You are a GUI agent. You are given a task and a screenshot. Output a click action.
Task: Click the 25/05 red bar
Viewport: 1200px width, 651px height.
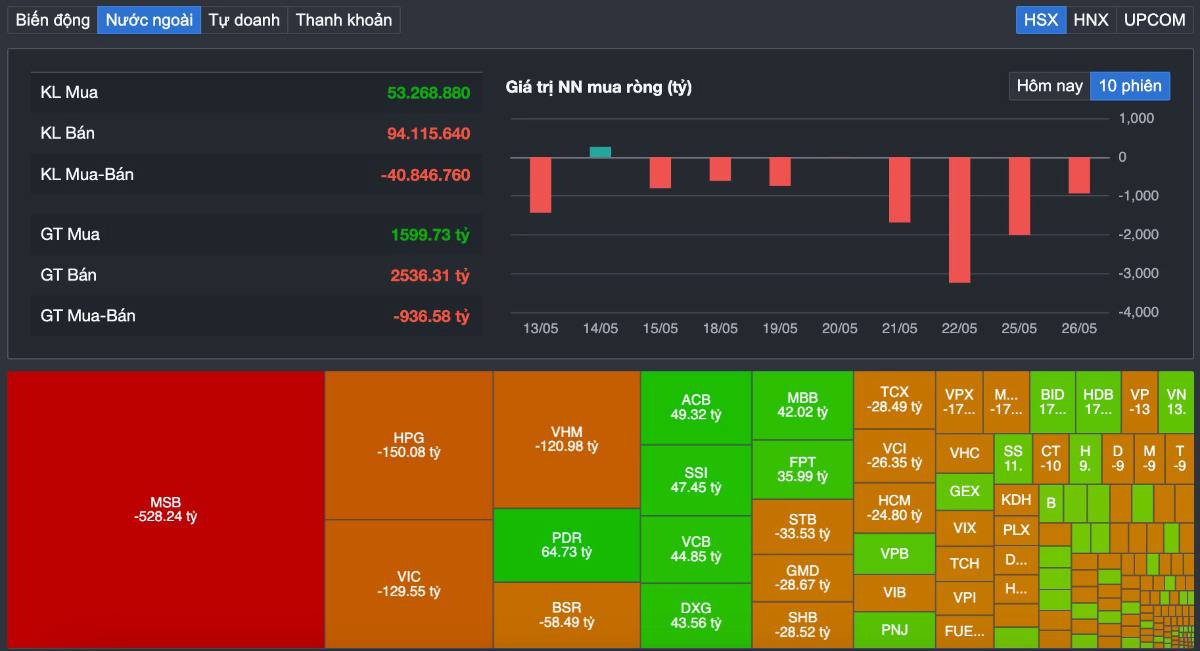1020,196
